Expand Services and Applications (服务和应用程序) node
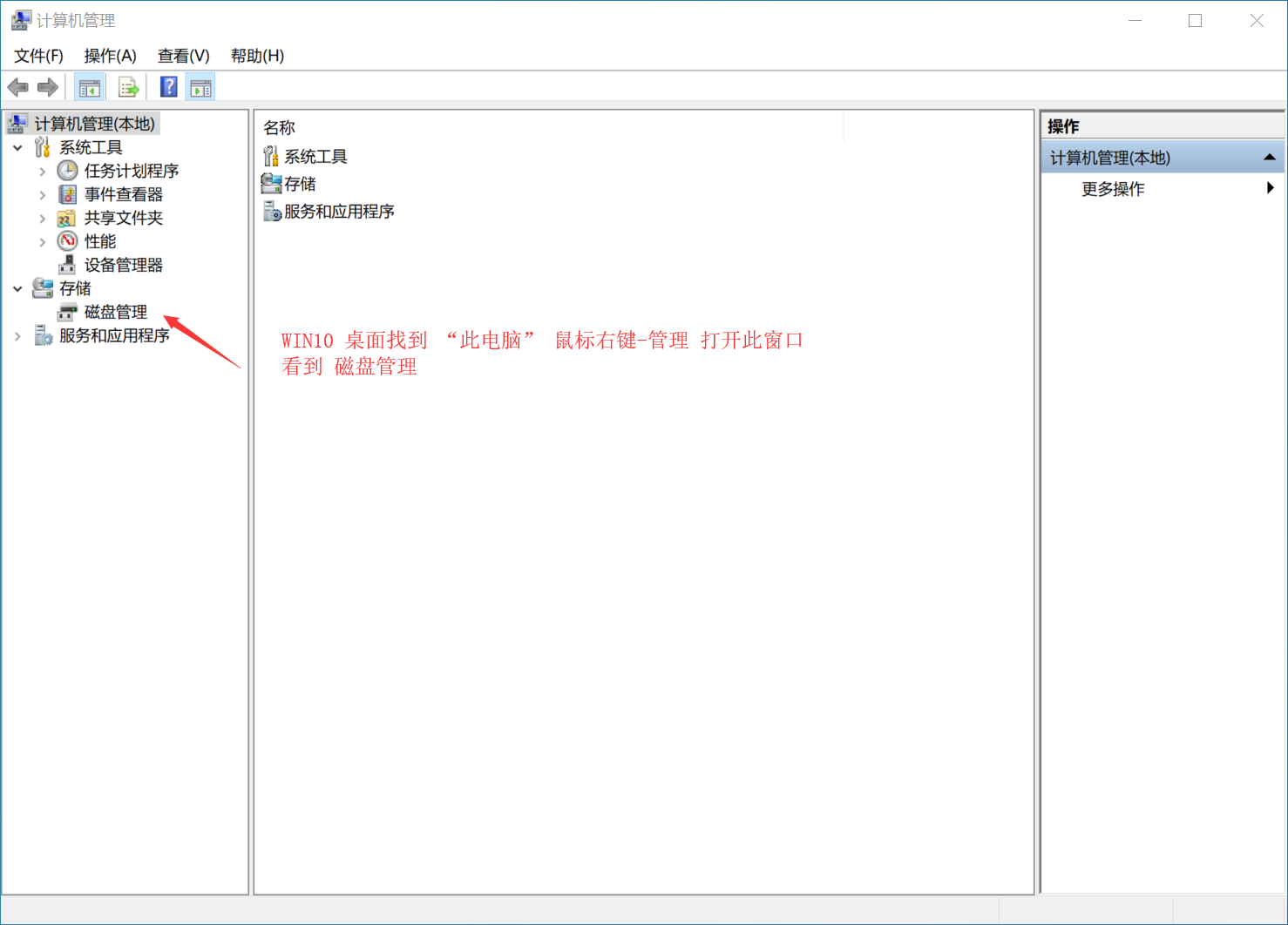The image size is (1288, 925). click(x=17, y=336)
